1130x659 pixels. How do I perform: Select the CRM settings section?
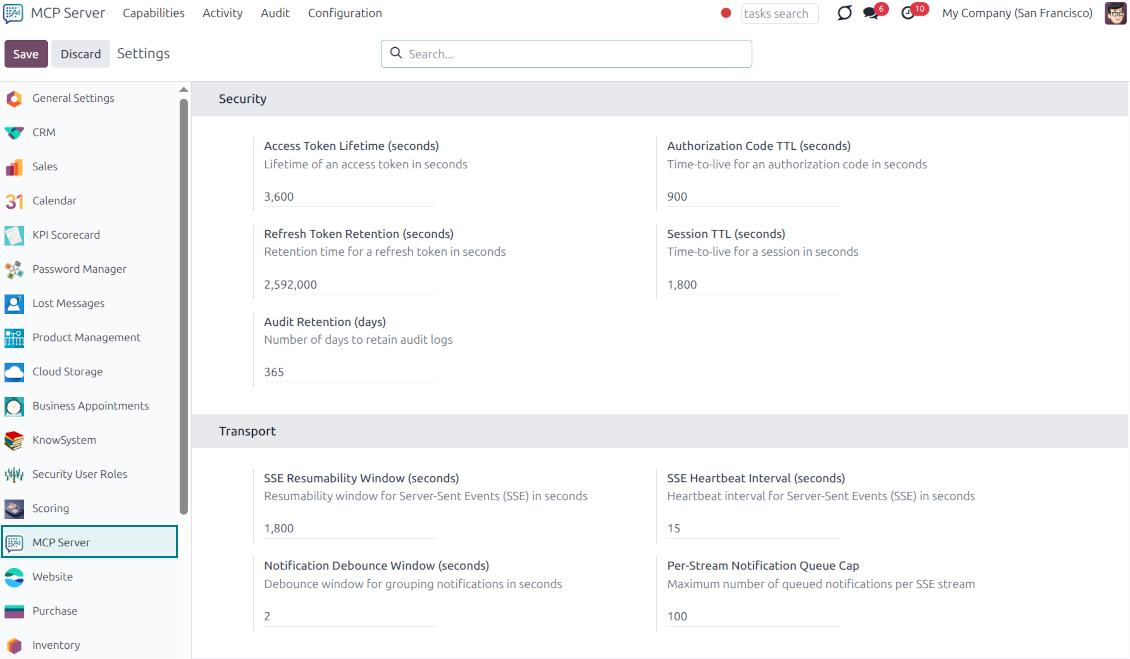pyautogui.click(x=45, y=132)
